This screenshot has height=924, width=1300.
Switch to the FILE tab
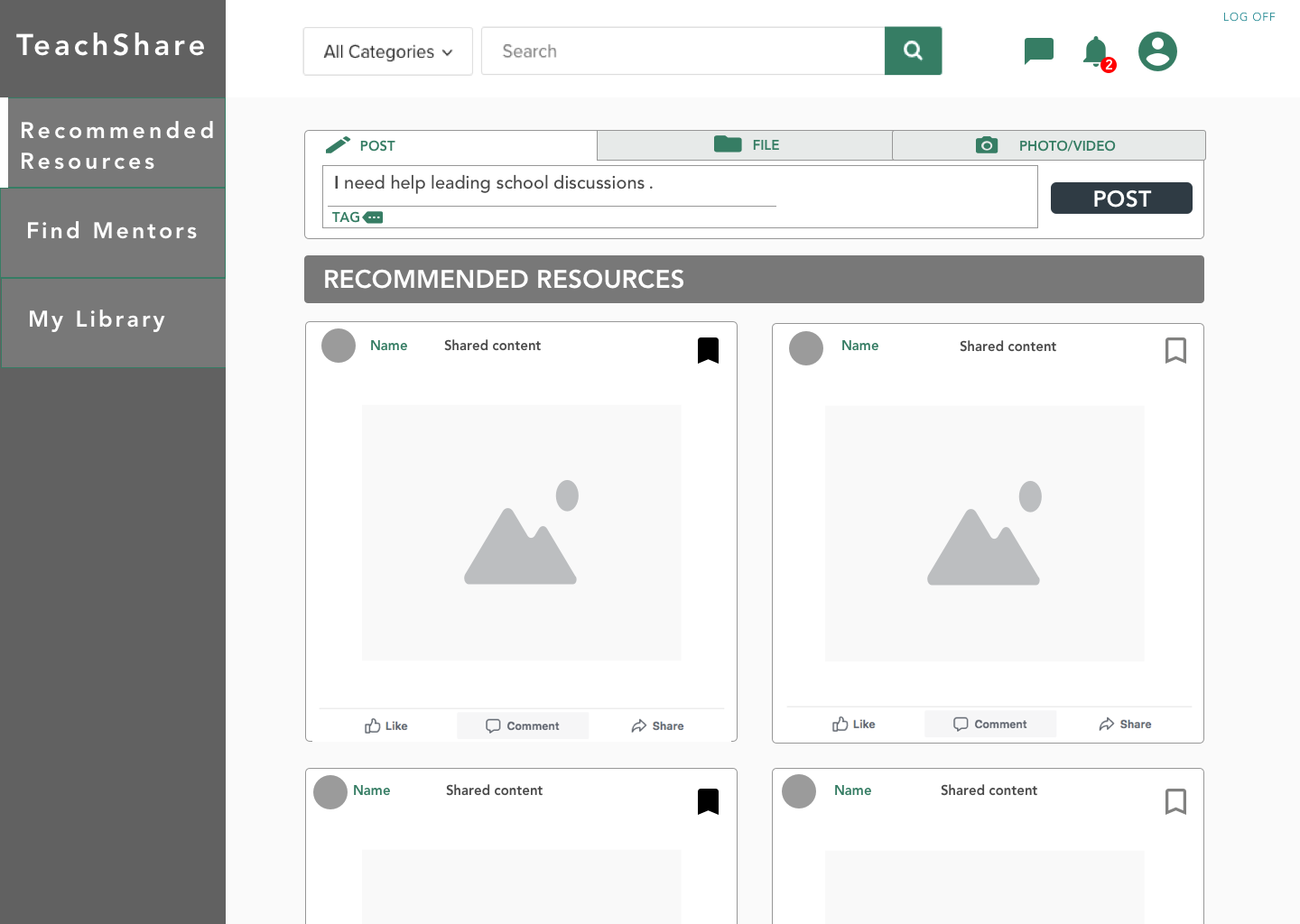(745, 145)
